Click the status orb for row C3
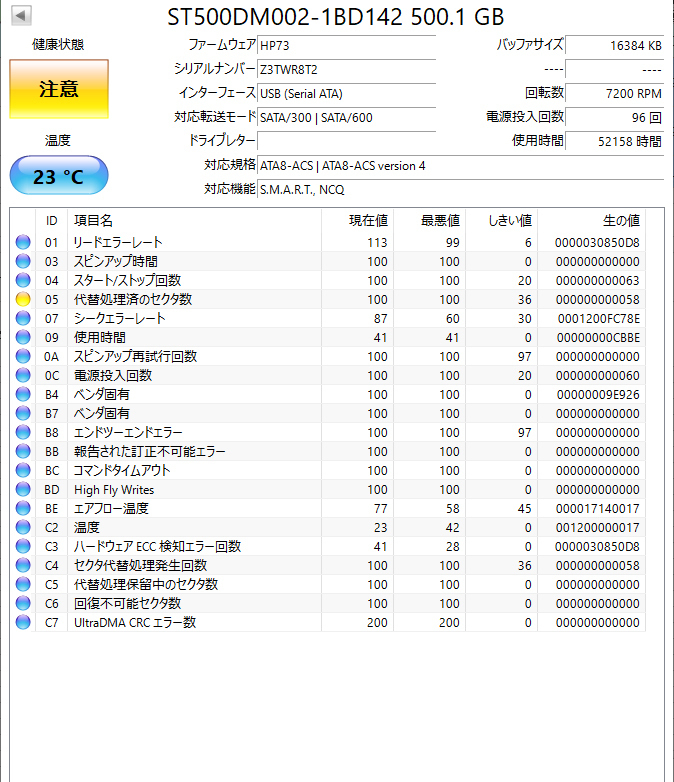Viewport: 674px width, 782px height. coord(23,546)
